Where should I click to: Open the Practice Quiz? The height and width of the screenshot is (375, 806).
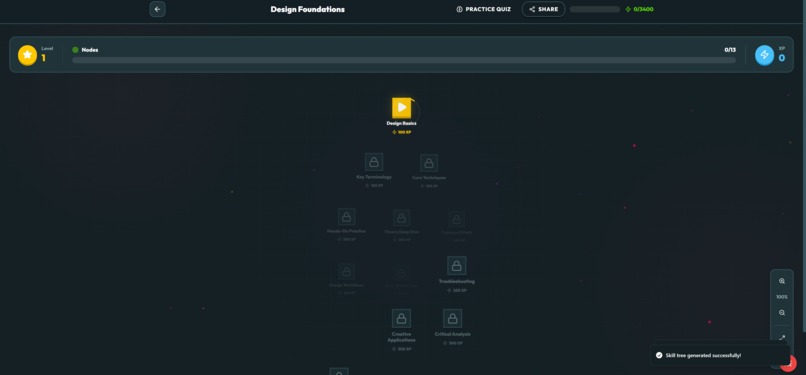click(484, 9)
